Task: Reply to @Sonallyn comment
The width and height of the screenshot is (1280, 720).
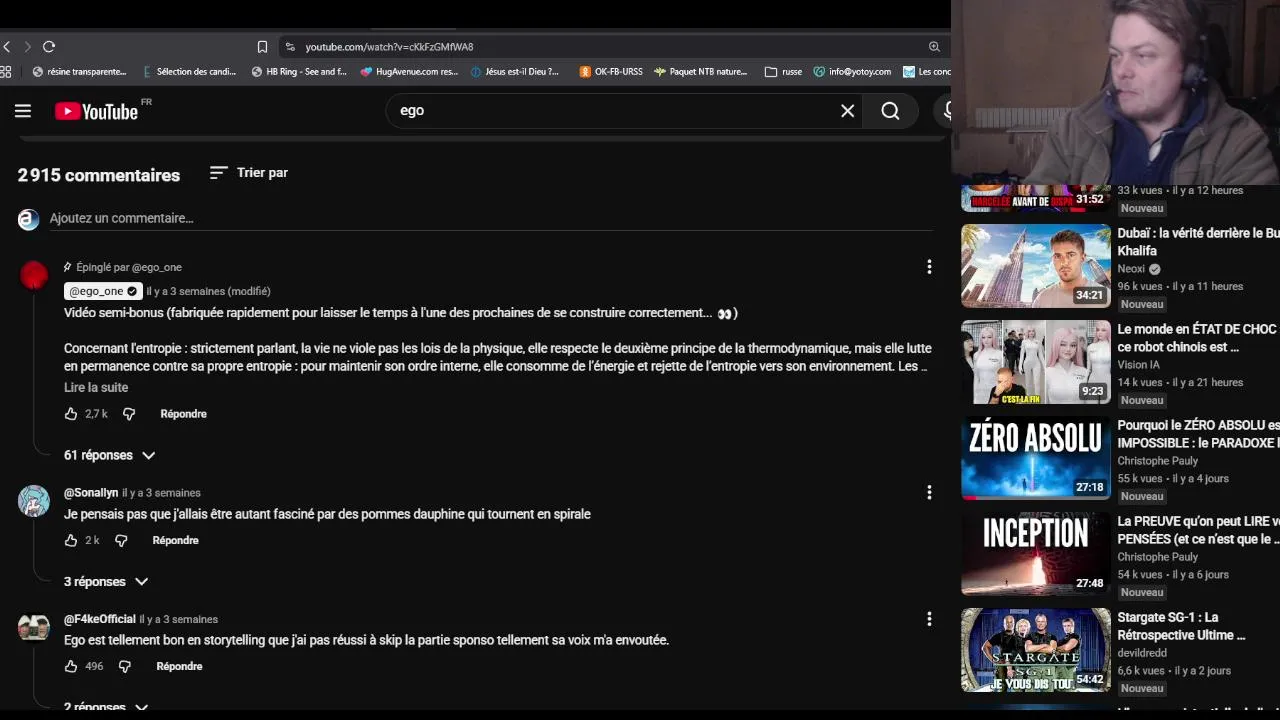Action: click(175, 540)
